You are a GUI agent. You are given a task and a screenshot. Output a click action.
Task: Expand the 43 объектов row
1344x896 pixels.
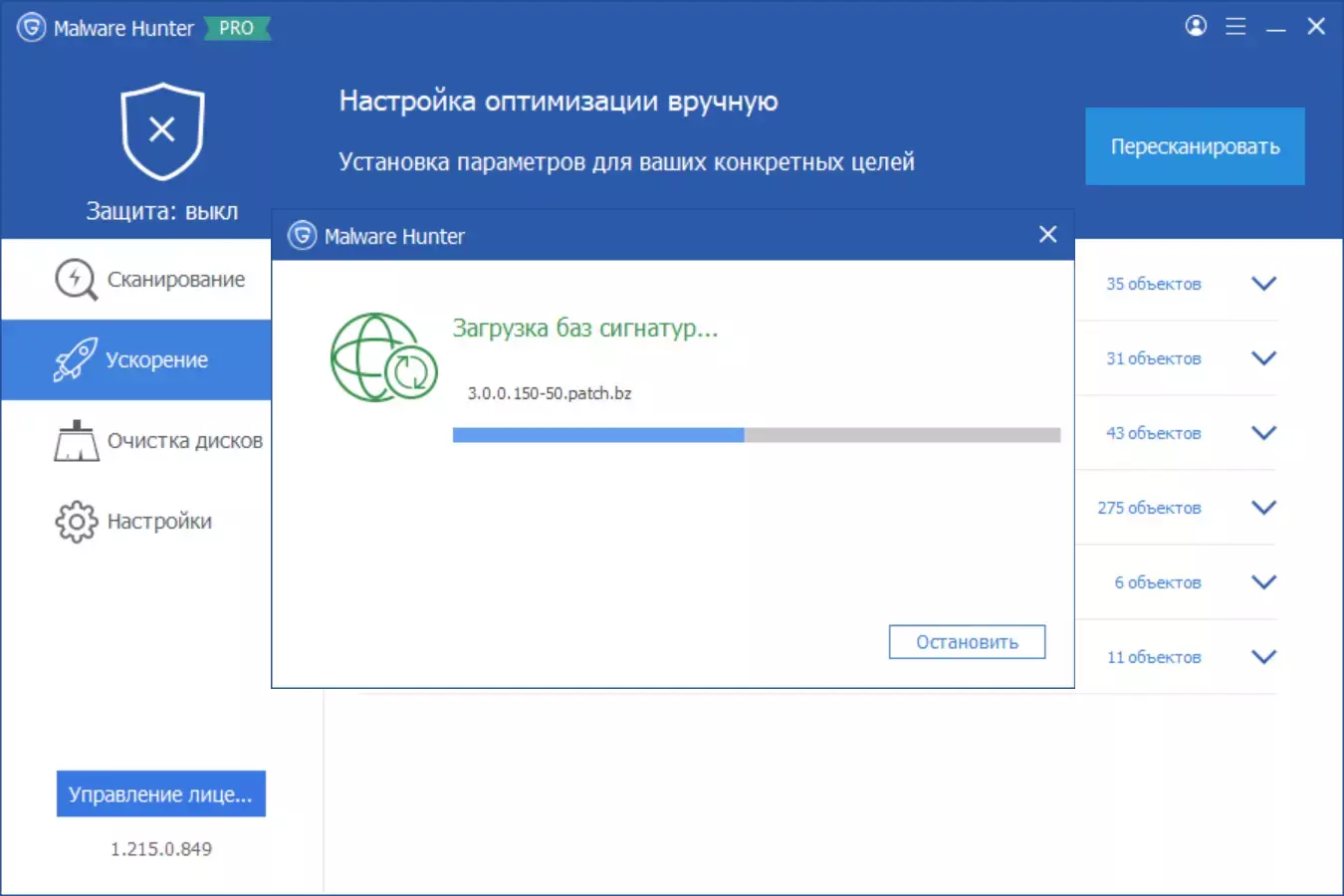[1263, 433]
